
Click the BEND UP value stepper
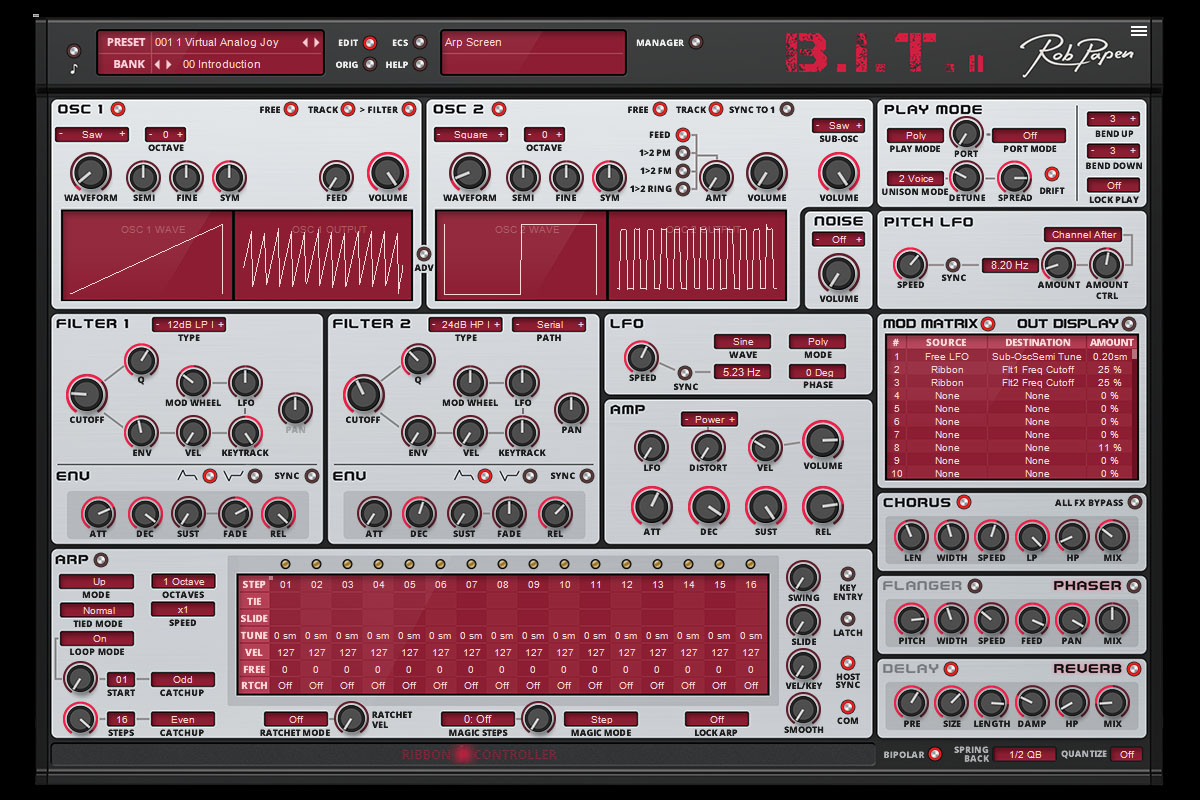(1114, 118)
